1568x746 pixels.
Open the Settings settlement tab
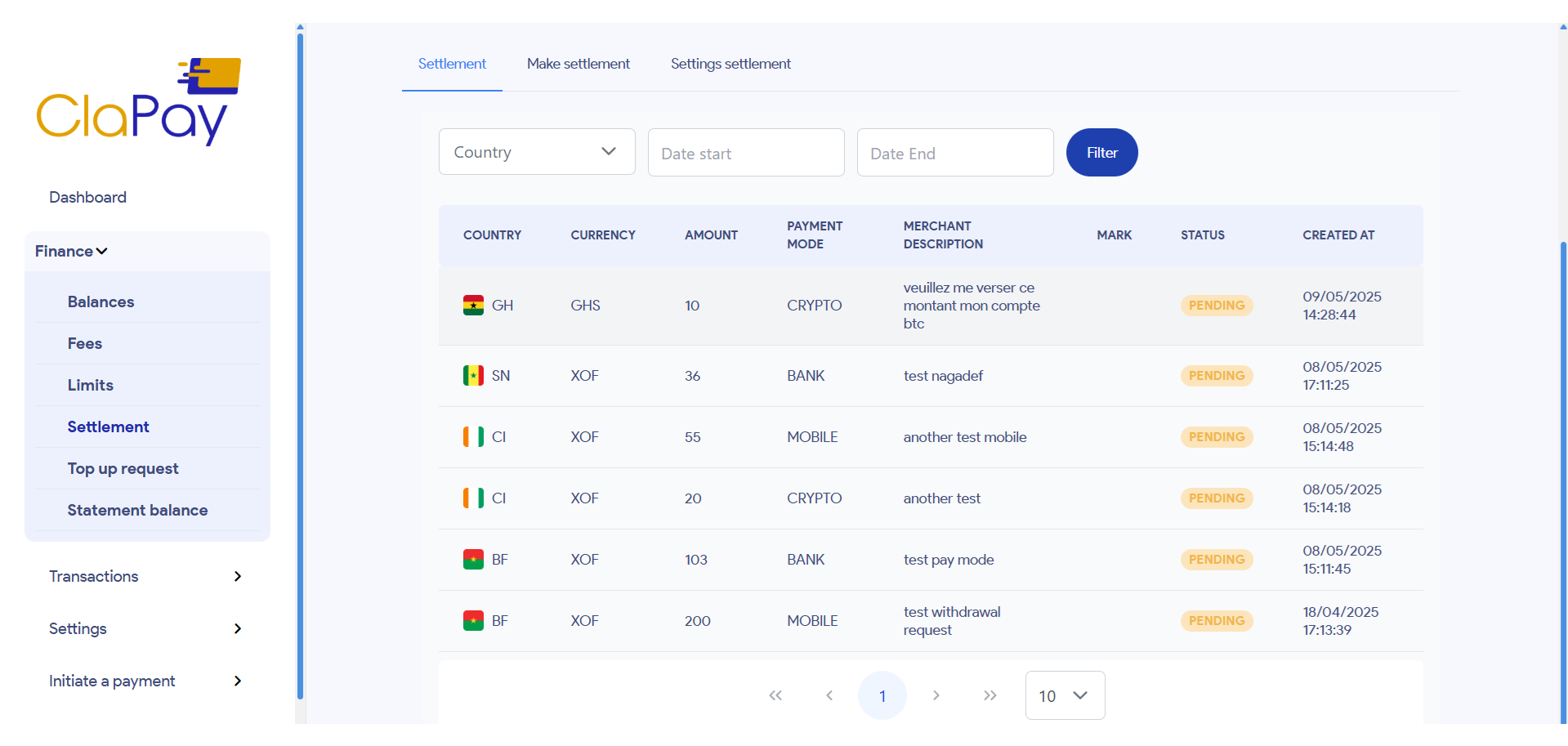[x=730, y=64]
